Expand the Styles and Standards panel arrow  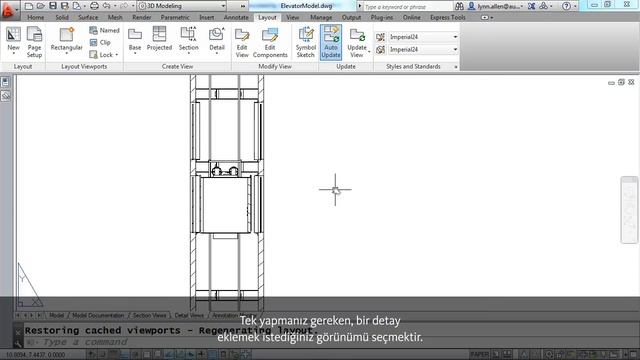(456, 67)
